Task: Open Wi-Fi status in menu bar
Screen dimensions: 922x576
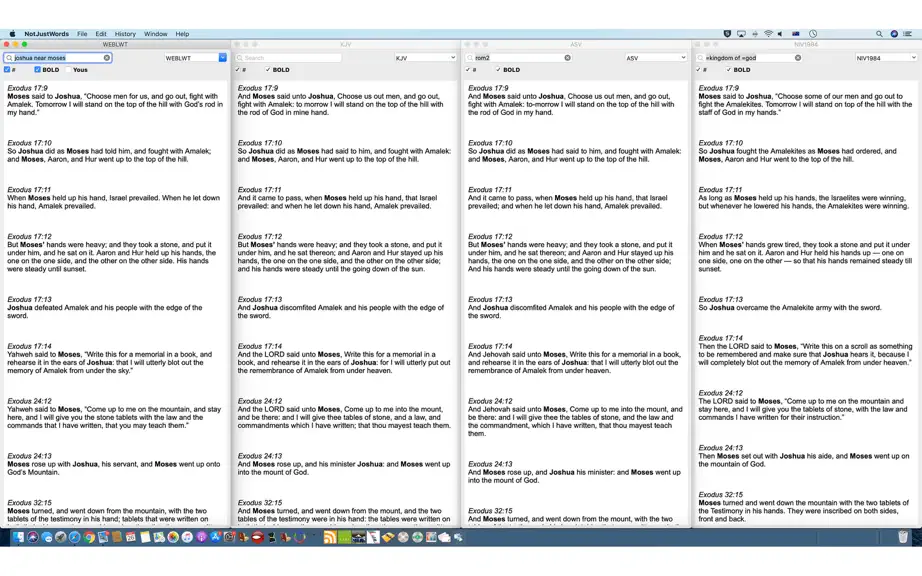Action: click(768, 34)
